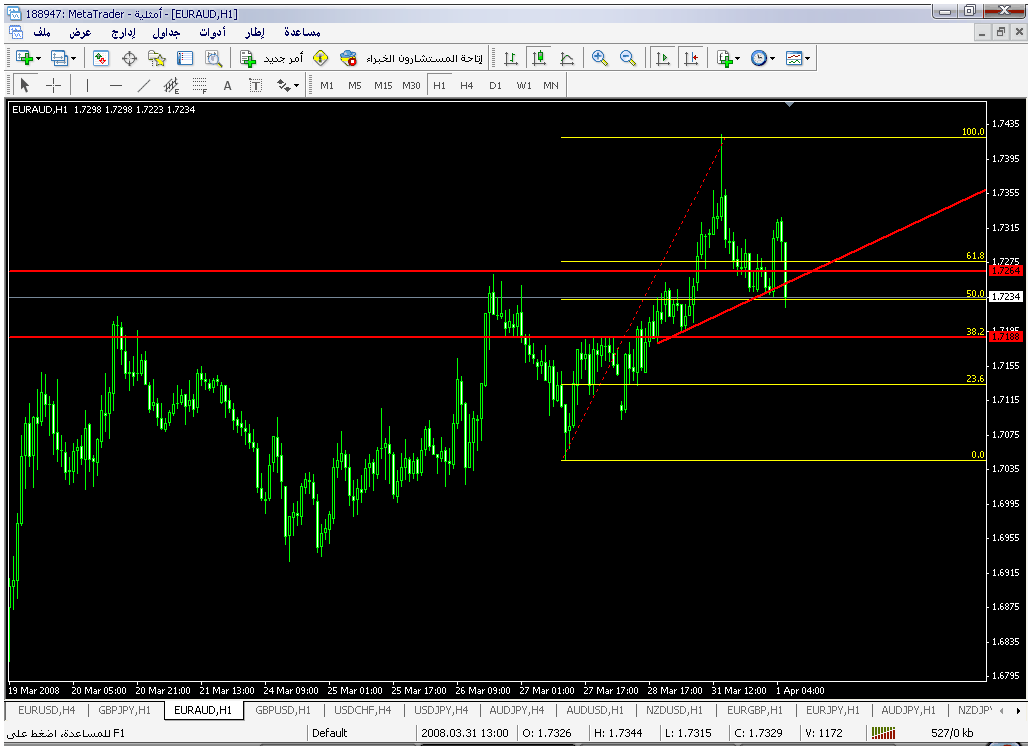Toggle the Auto Scroll chart button
Viewport: 1032px width, 746px height.
coord(662,59)
